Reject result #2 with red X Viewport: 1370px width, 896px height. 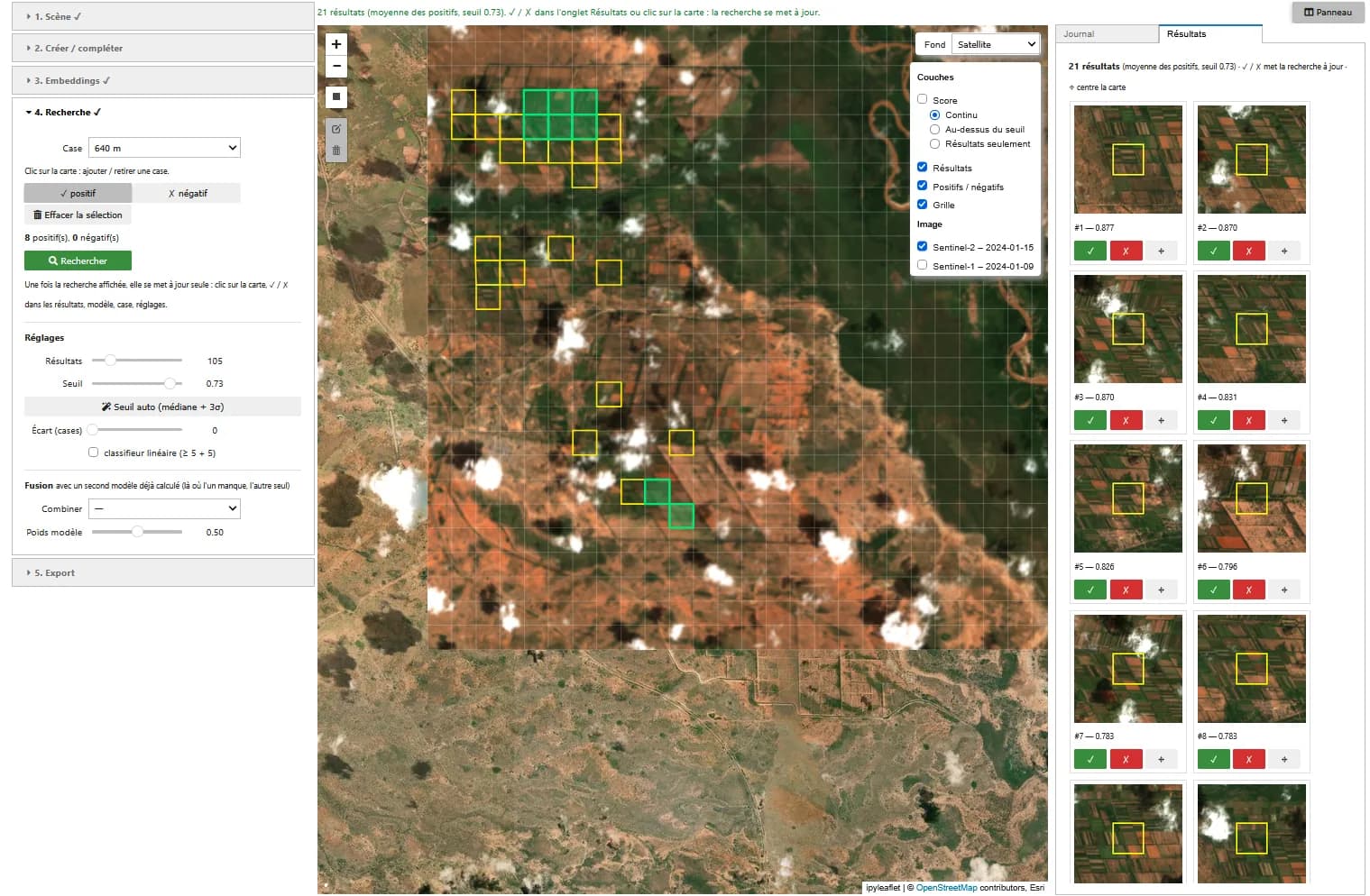(x=1248, y=251)
